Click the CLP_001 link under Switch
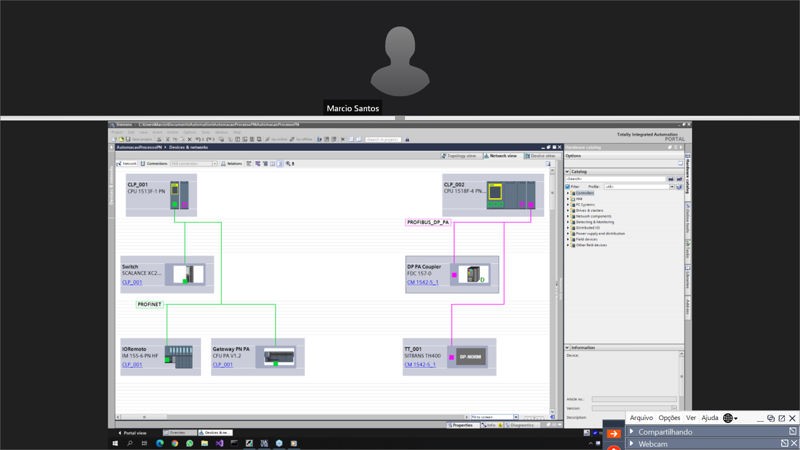Viewport: 800px width, 450px height. pos(132,282)
